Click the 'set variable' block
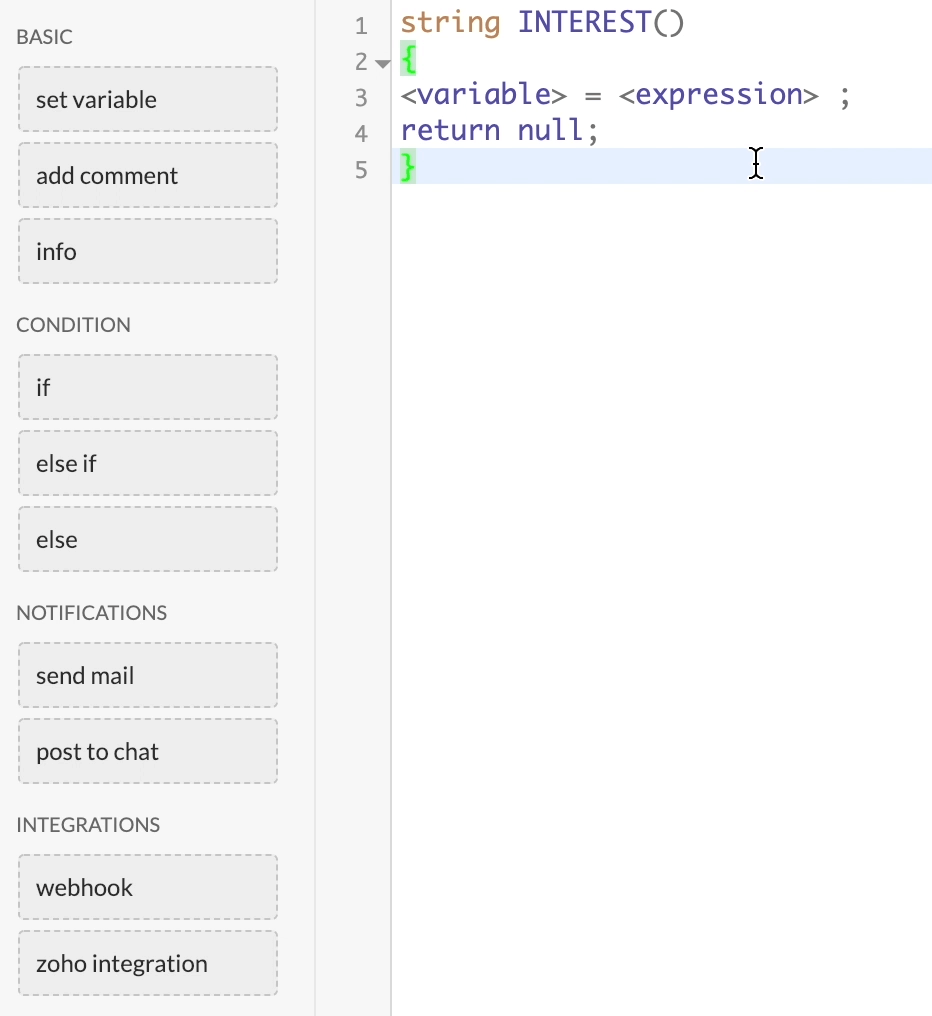 (147, 100)
